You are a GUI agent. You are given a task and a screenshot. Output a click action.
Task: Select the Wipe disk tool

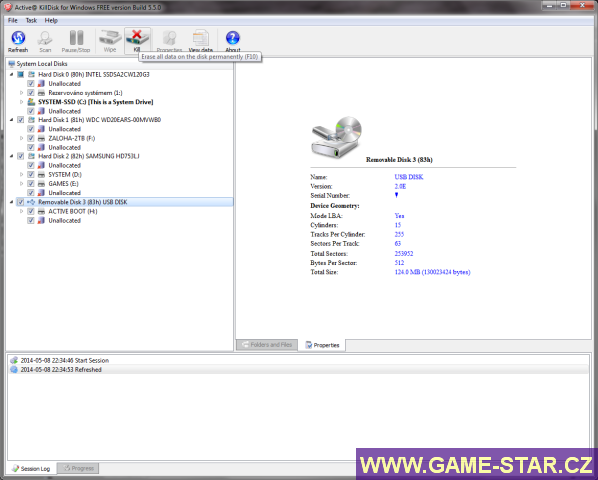[109, 38]
